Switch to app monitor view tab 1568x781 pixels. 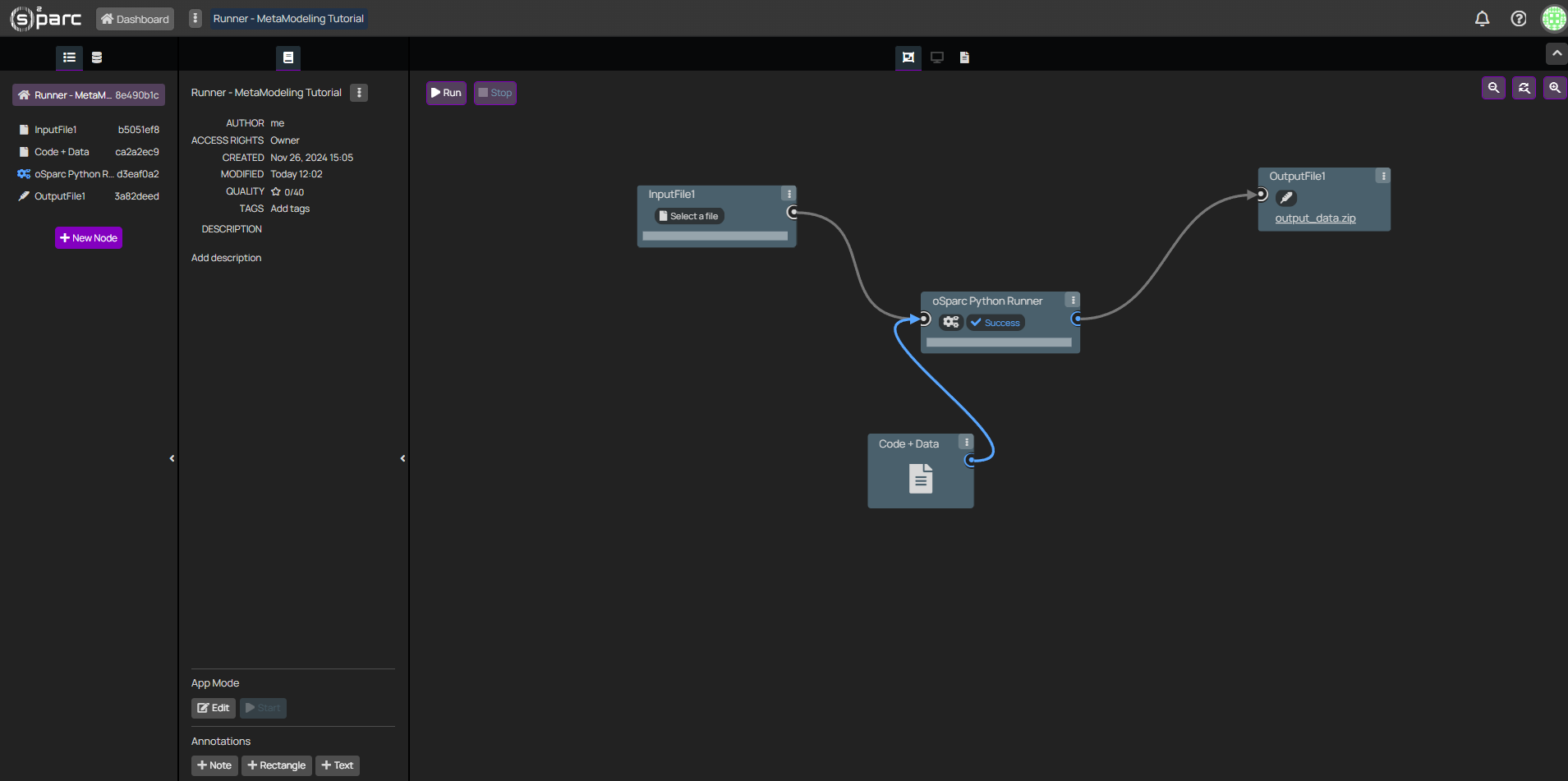tap(936, 57)
